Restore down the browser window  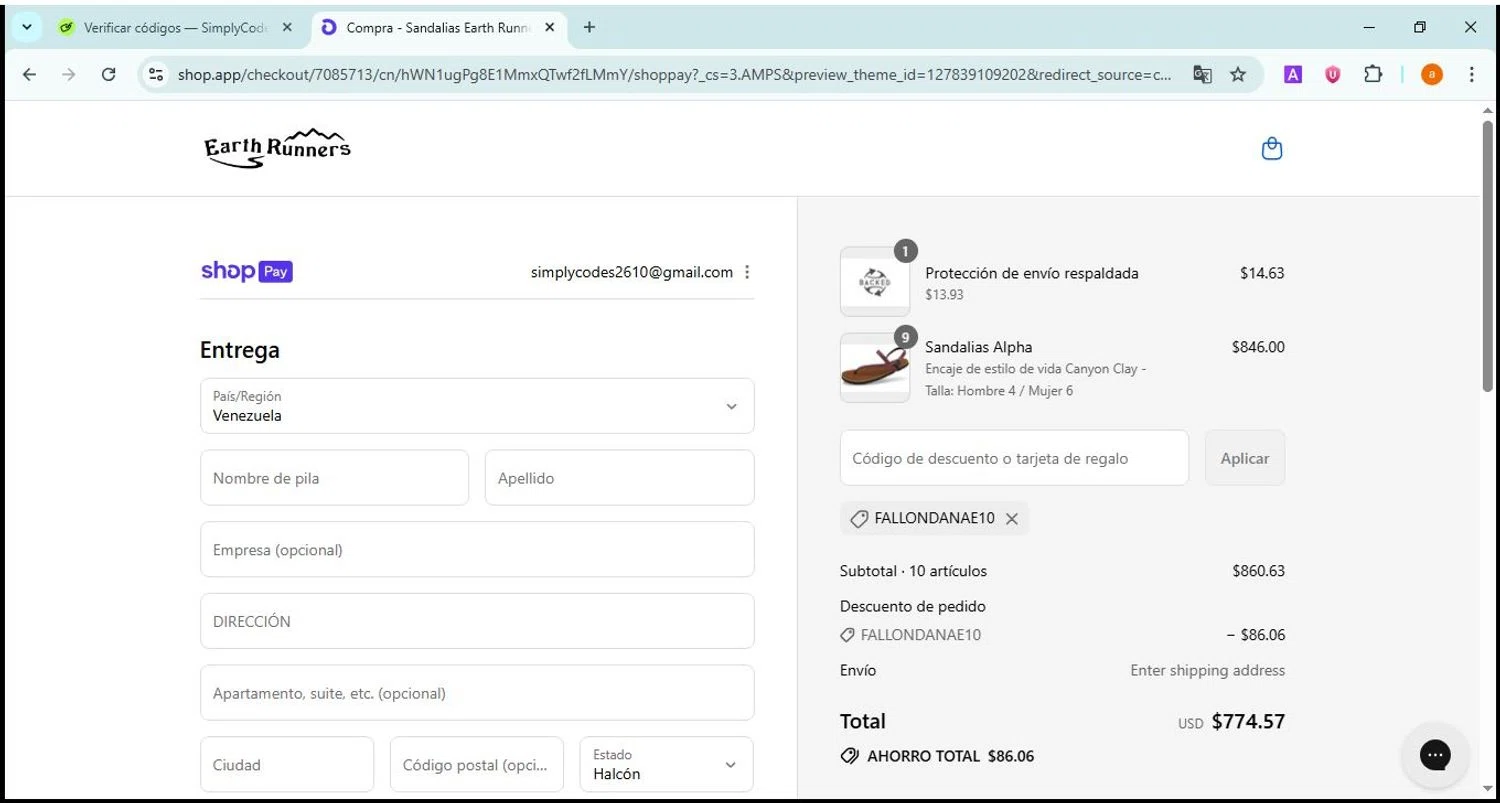pyautogui.click(x=1420, y=27)
